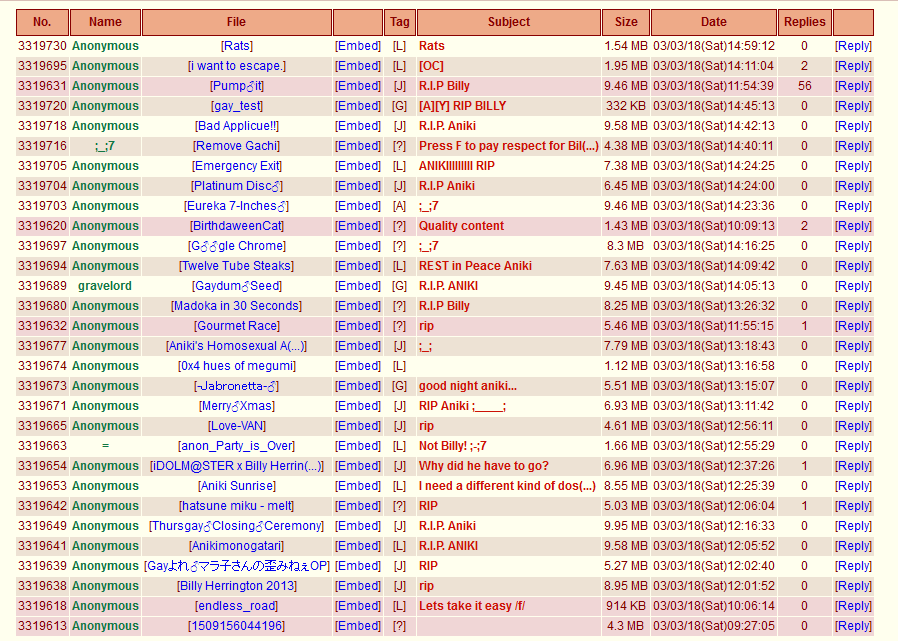The image size is (898, 641).
Task: Click the No. column header
Action: pyautogui.click(x=42, y=22)
